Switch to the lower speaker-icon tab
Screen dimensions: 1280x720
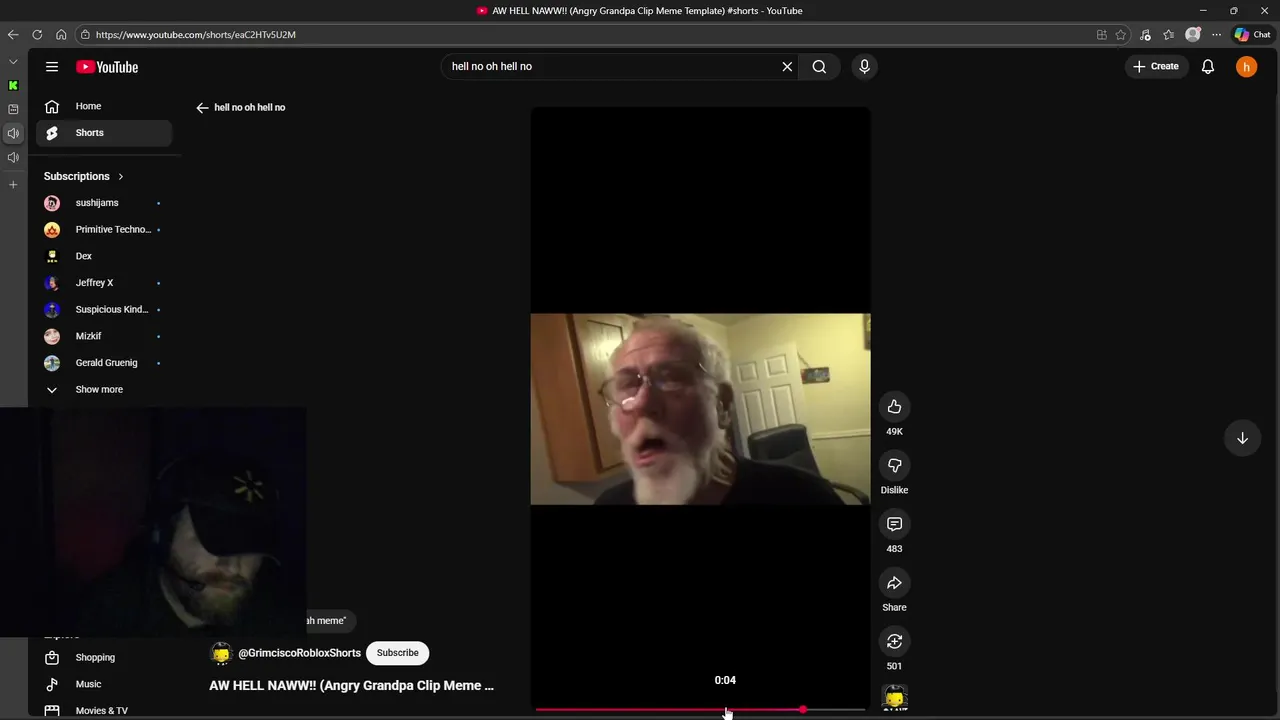[x=13, y=158]
